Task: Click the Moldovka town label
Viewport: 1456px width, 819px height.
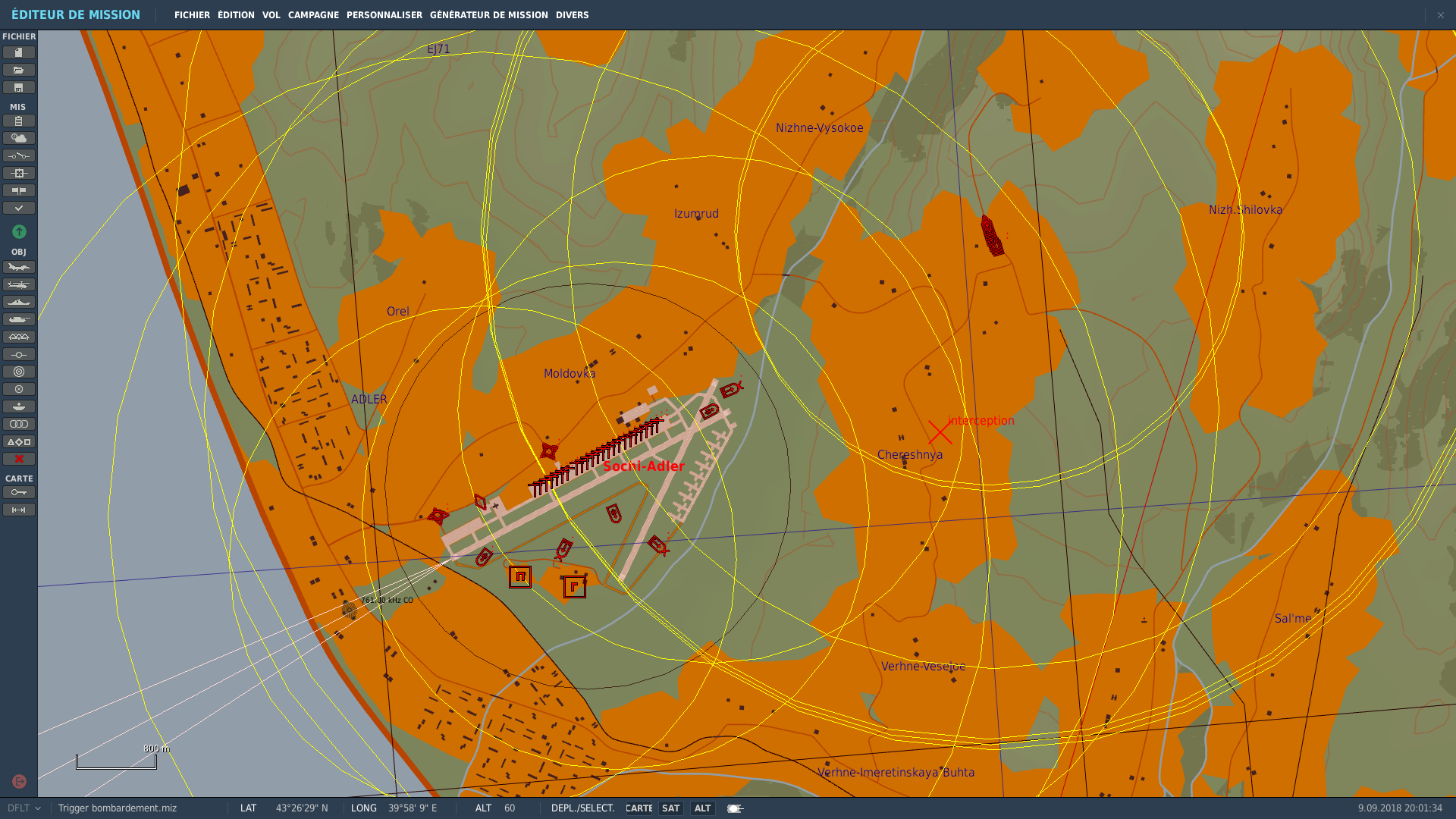Action: pyautogui.click(x=570, y=373)
